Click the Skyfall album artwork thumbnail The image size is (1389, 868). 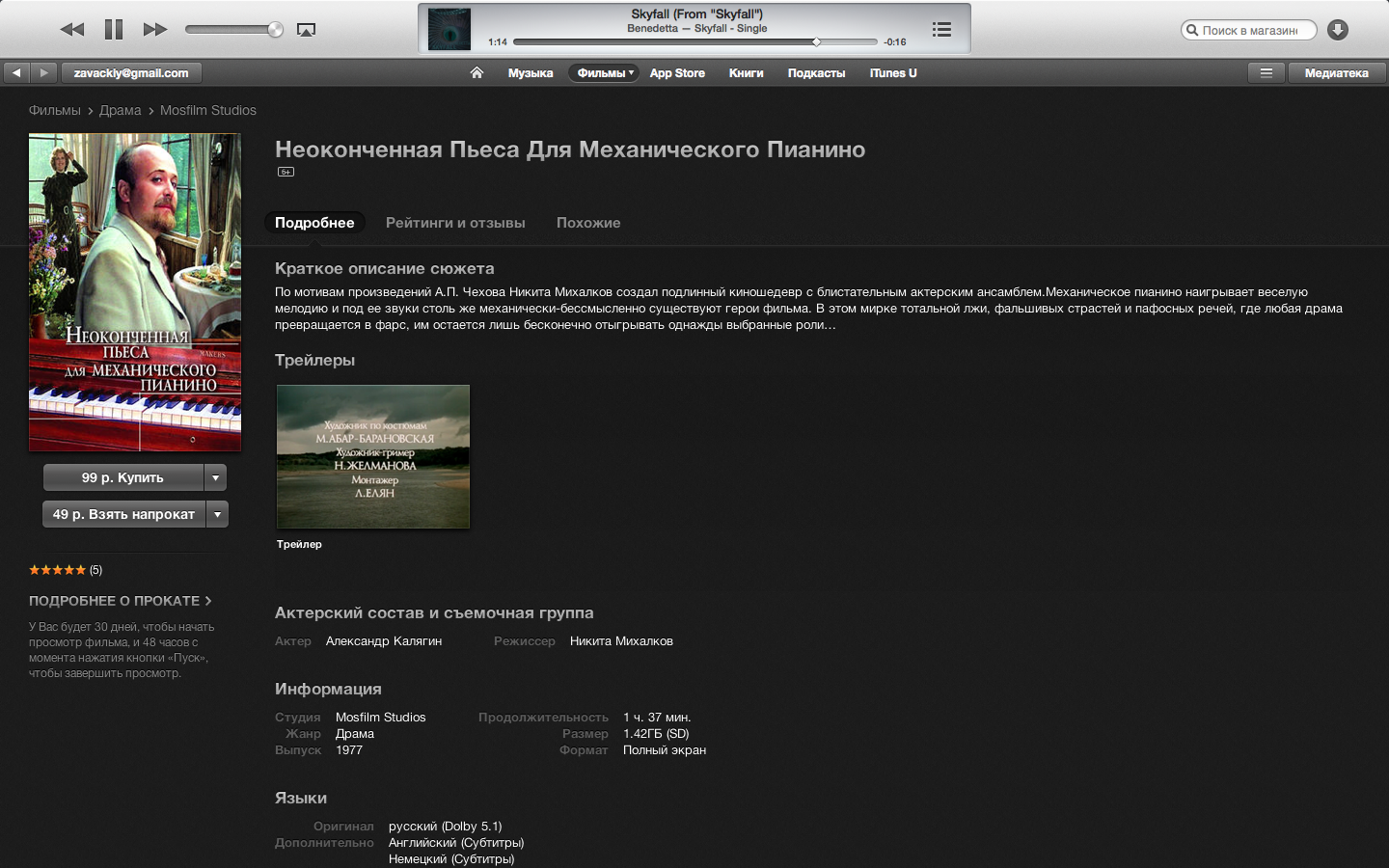449,29
